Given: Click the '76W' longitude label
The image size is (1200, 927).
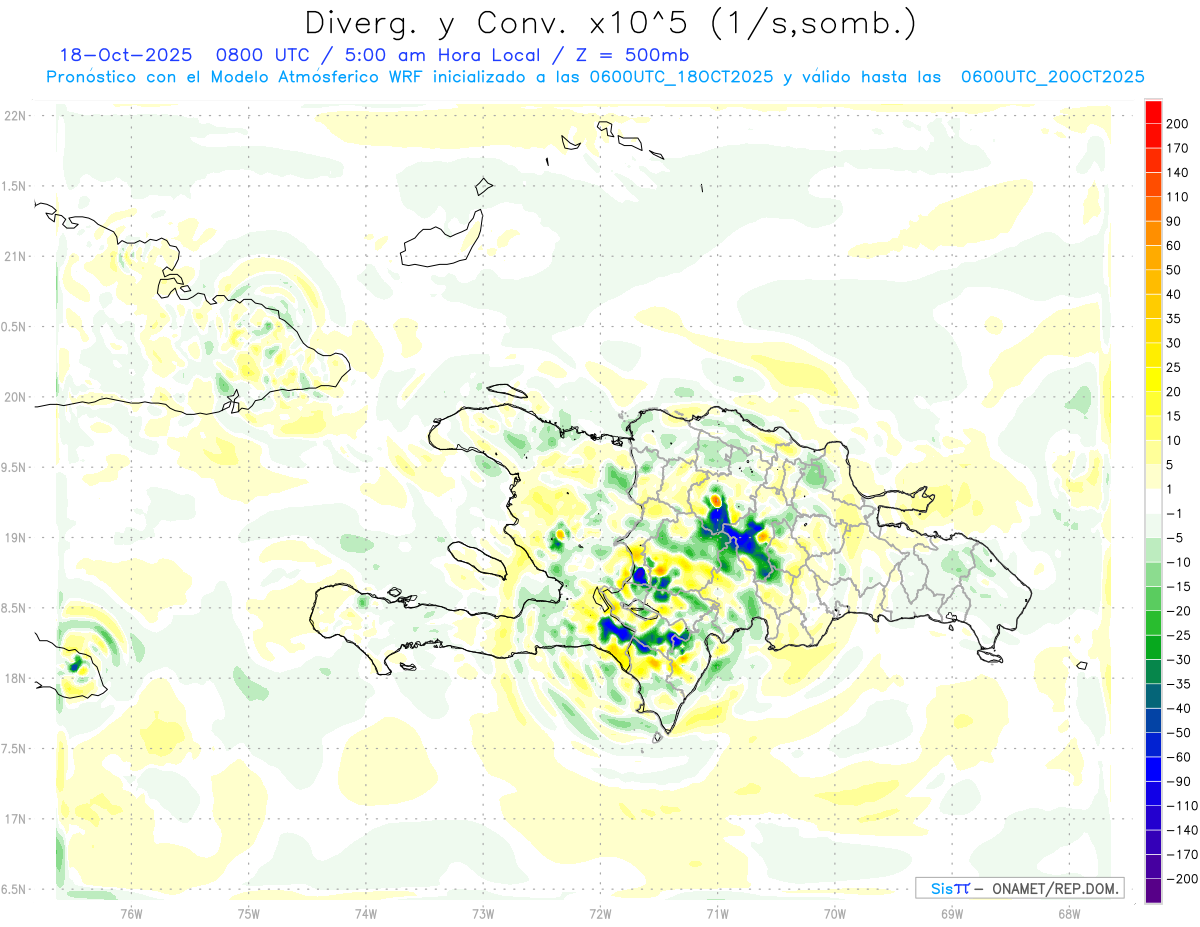Looking at the screenshot, I should tap(131, 913).
